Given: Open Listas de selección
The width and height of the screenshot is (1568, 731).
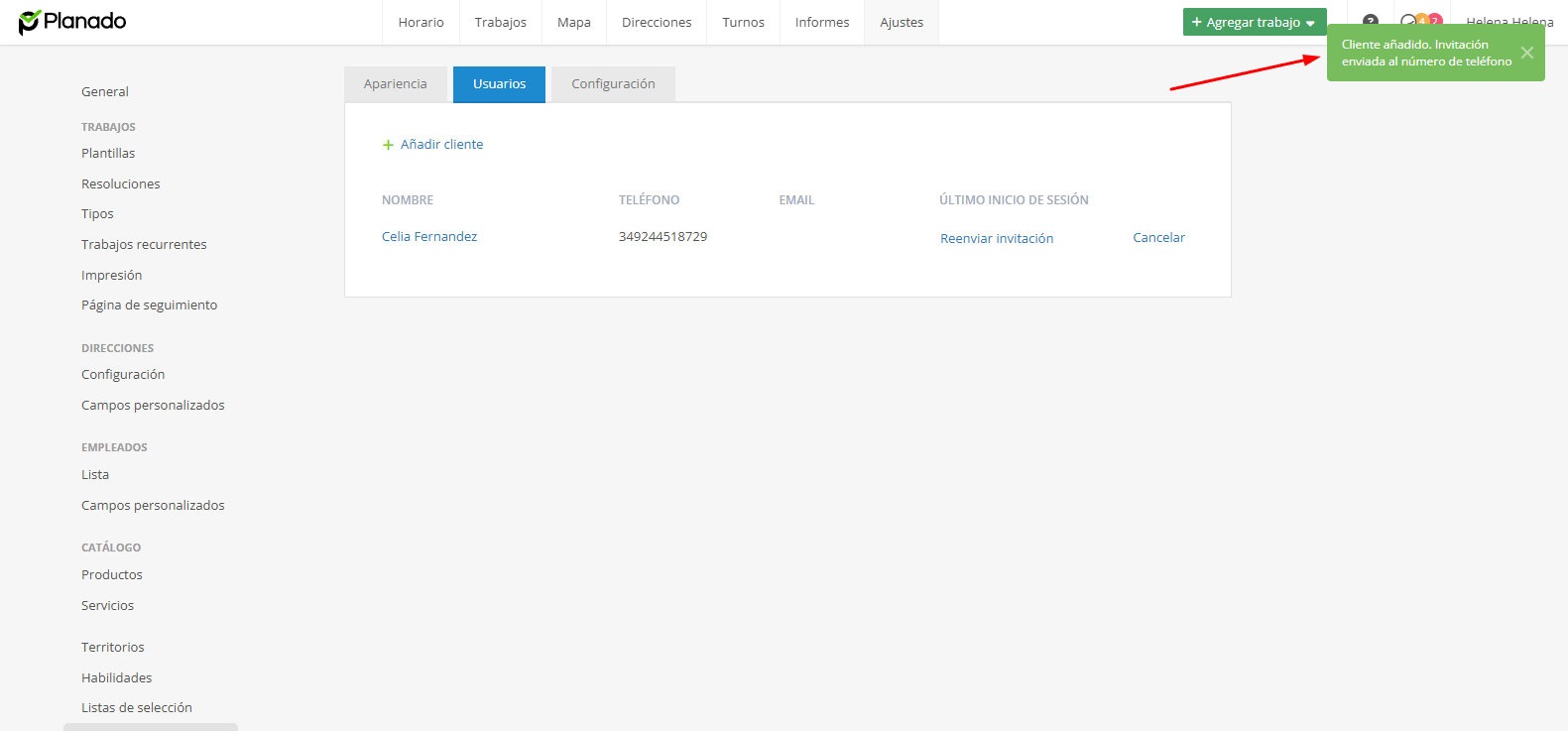Looking at the screenshot, I should [137, 708].
